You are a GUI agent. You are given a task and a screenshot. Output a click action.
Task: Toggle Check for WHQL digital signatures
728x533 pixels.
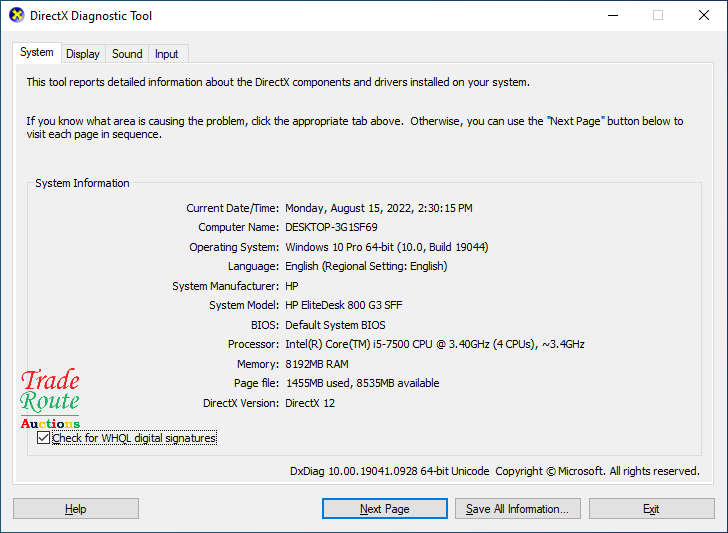pos(43,438)
